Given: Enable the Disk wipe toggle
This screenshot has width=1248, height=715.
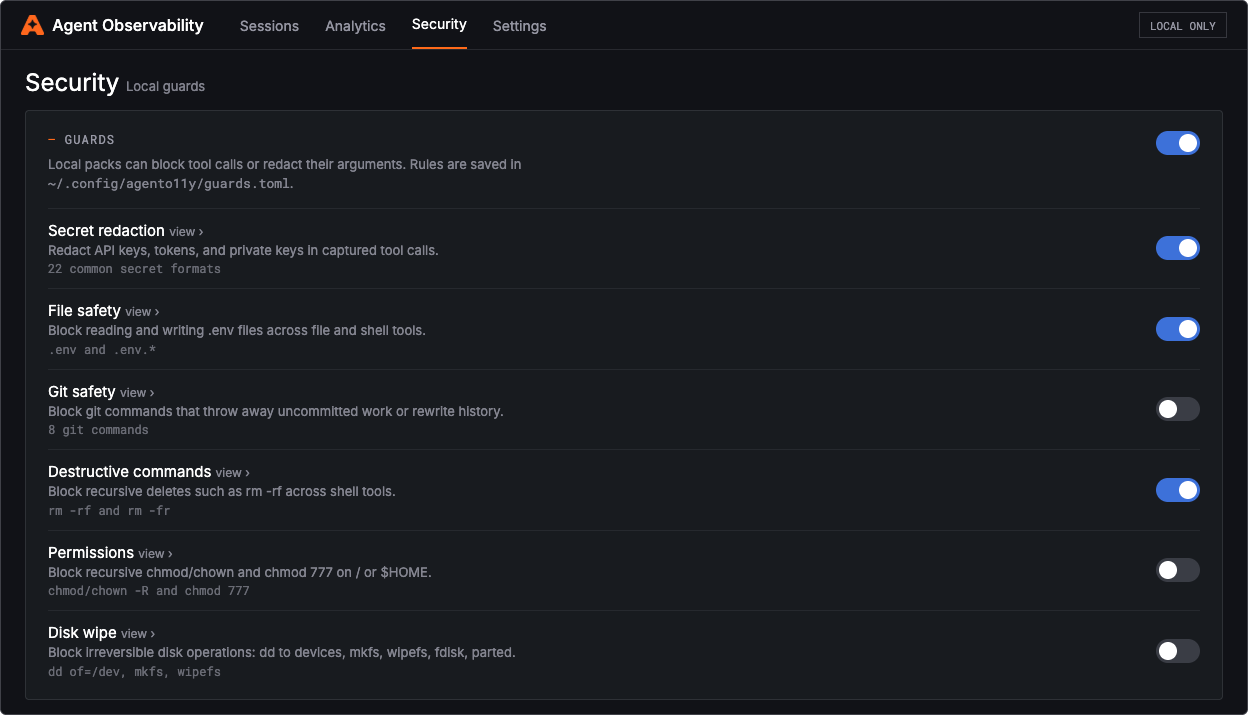Looking at the screenshot, I should (1177, 651).
